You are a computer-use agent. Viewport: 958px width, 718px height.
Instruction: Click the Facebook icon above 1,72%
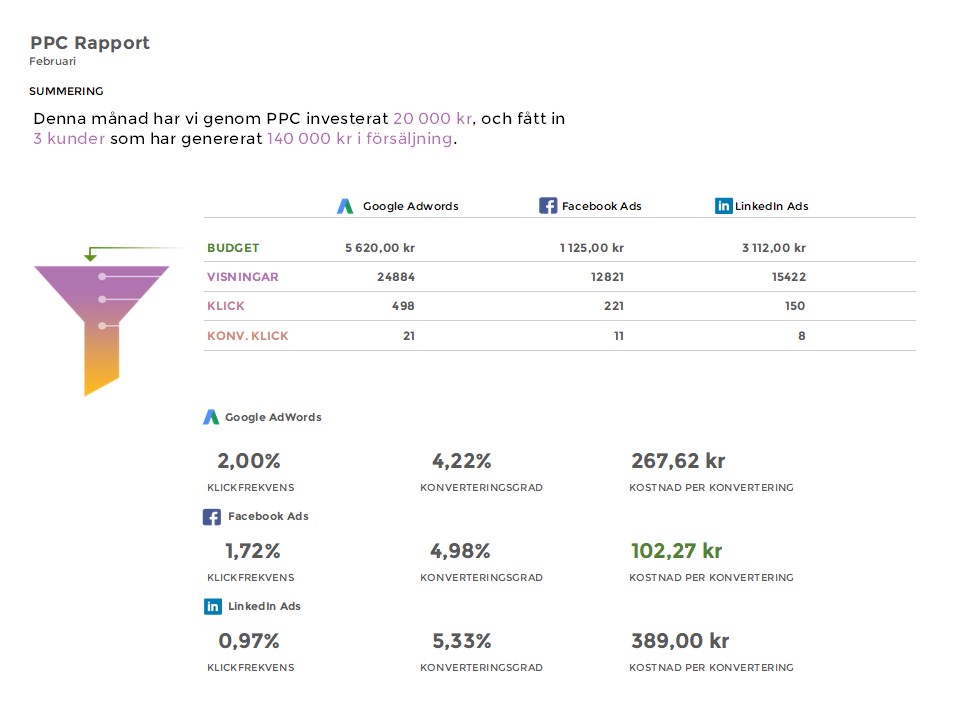(x=212, y=517)
